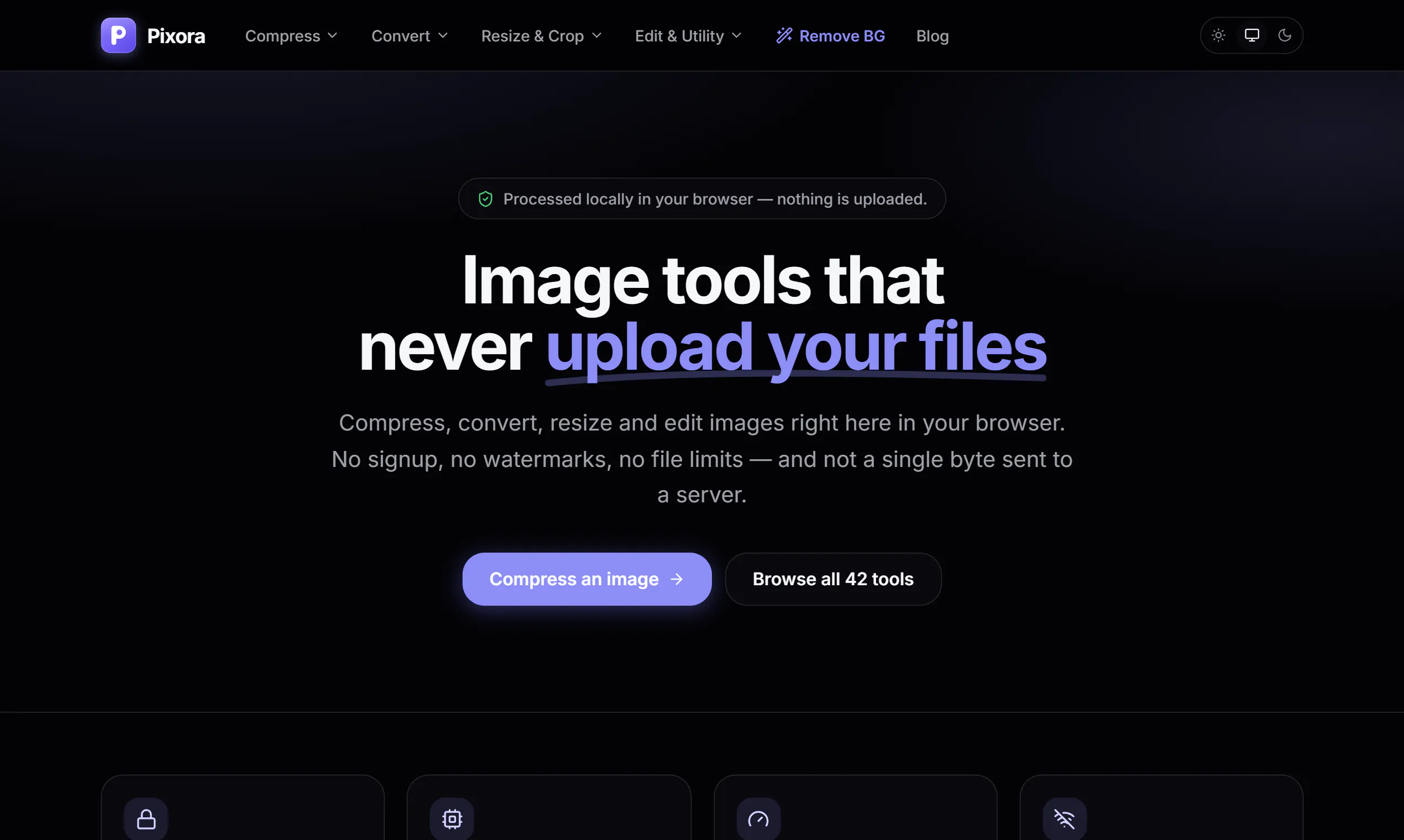The image size is (1404, 840).
Task: Click the magic wand icon beside Remove BG
Action: (784, 36)
